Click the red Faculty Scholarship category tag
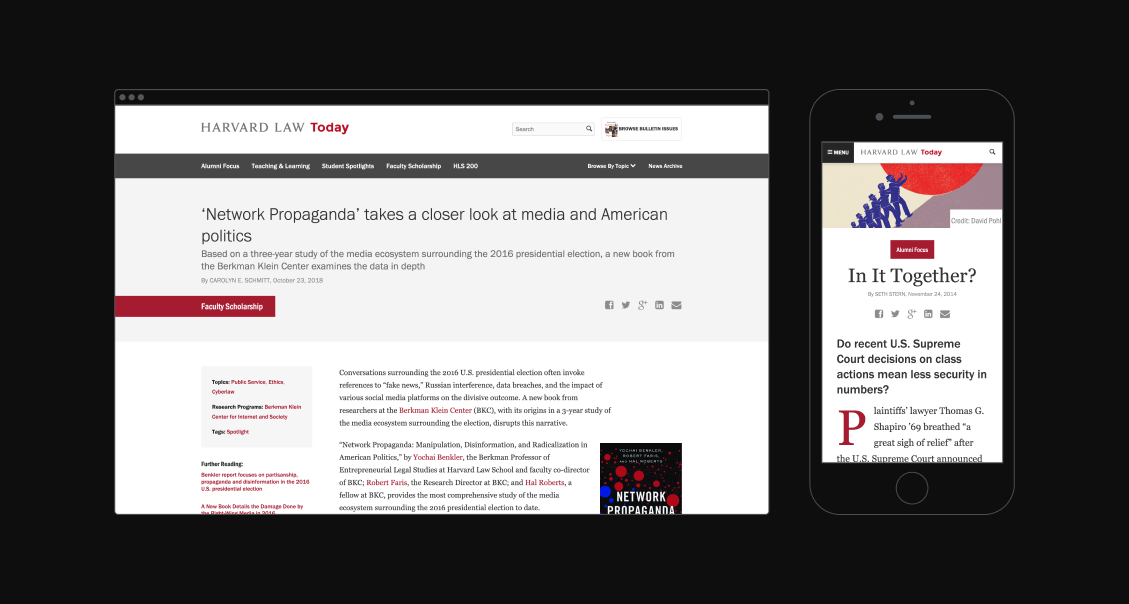 click(195, 306)
